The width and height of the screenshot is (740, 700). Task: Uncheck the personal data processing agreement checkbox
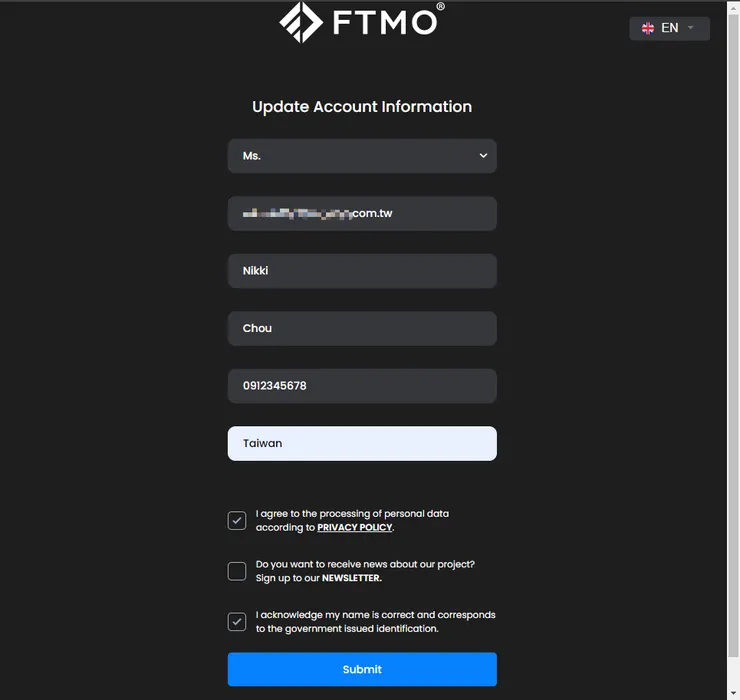[237, 520]
